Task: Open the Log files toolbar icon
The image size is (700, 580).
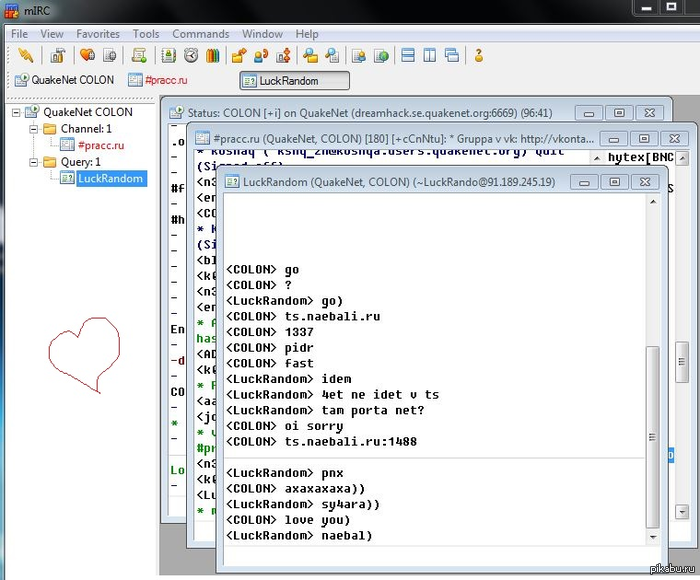Action: (x=332, y=55)
